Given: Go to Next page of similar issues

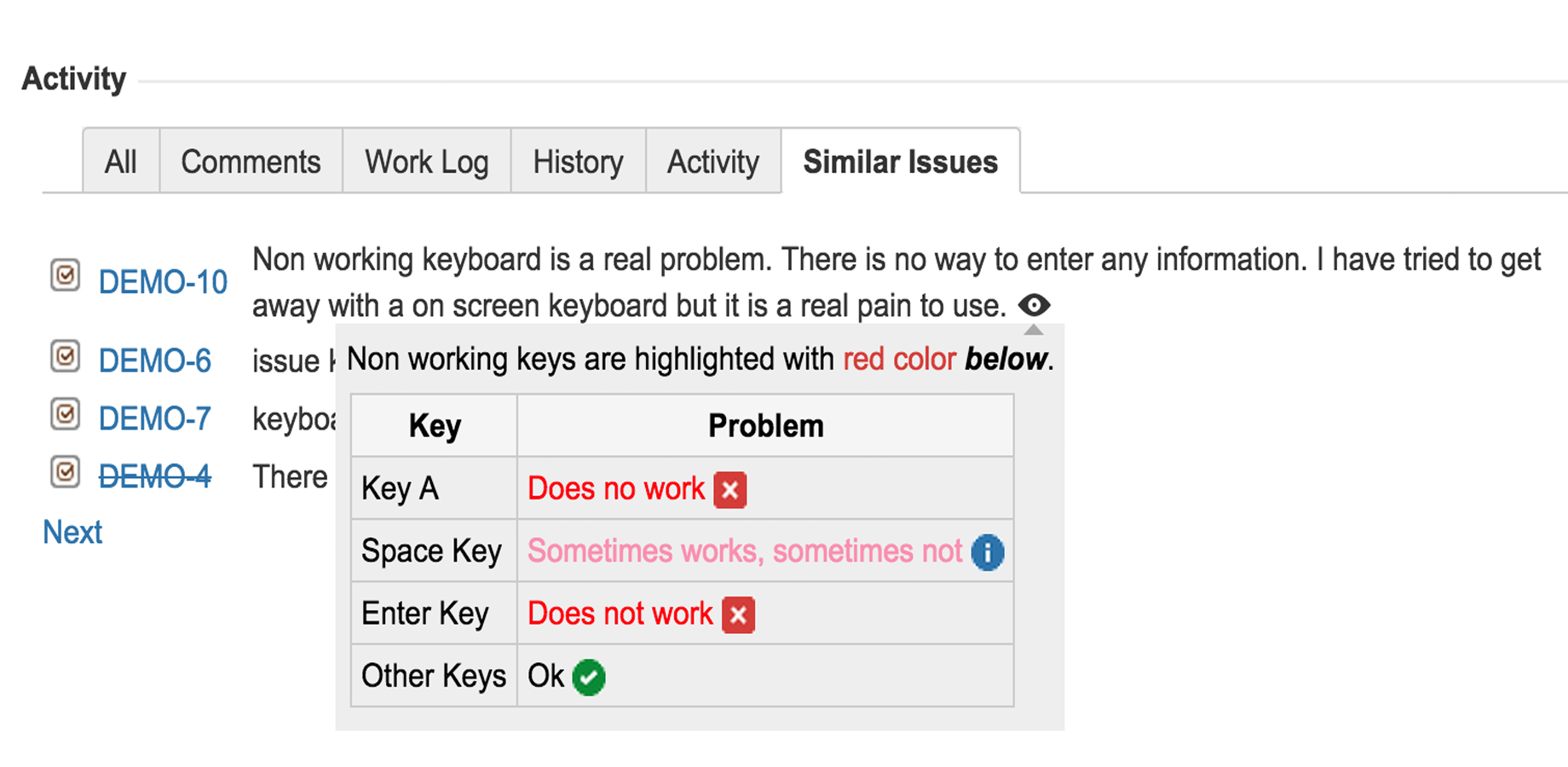Looking at the screenshot, I should (72, 533).
